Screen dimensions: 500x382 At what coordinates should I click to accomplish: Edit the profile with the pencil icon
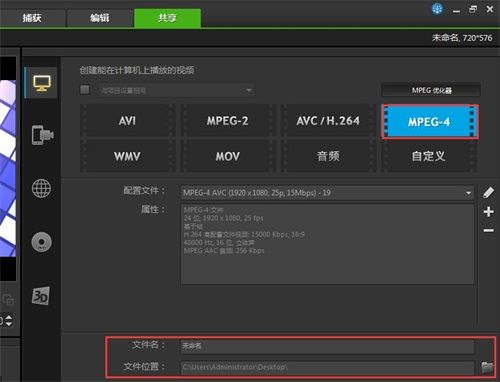[x=488, y=192]
